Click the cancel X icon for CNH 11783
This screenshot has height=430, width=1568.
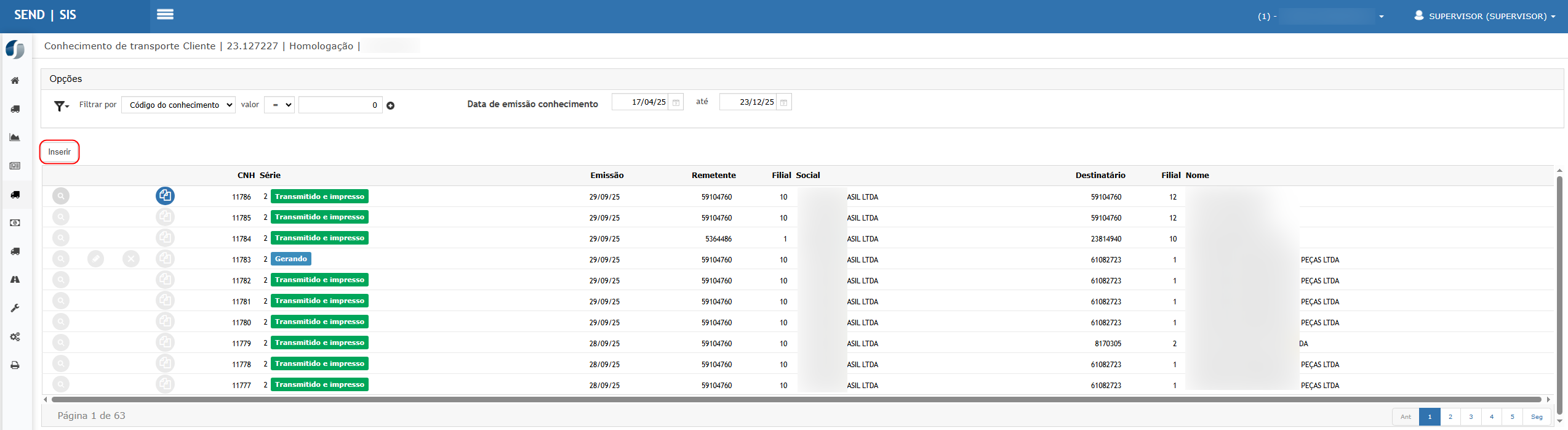pyautogui.click(x=130, y=259)
